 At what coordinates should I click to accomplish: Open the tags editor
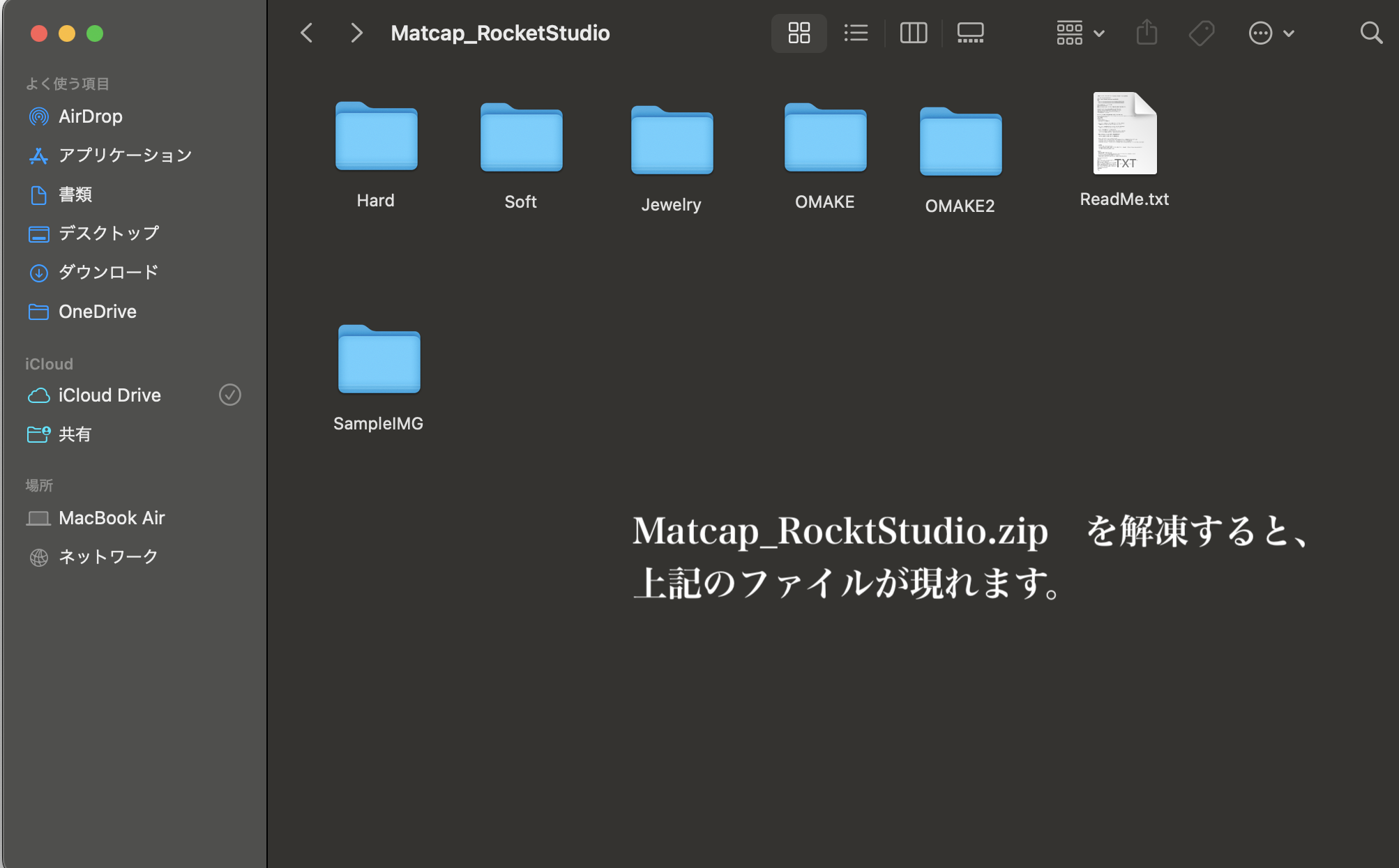tap(1202, 32)
